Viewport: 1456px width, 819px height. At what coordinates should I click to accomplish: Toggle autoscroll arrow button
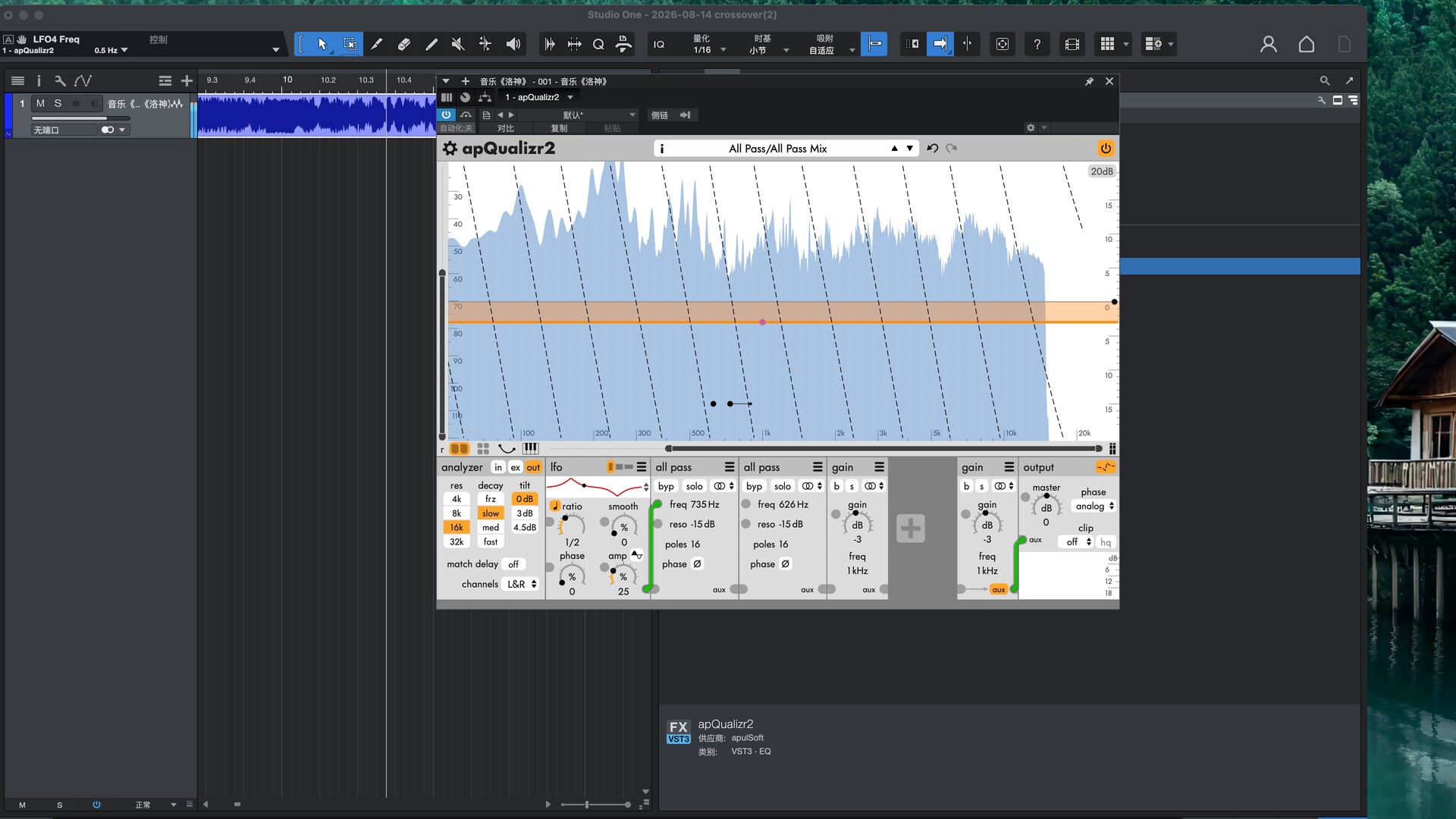tap(940, 44)
